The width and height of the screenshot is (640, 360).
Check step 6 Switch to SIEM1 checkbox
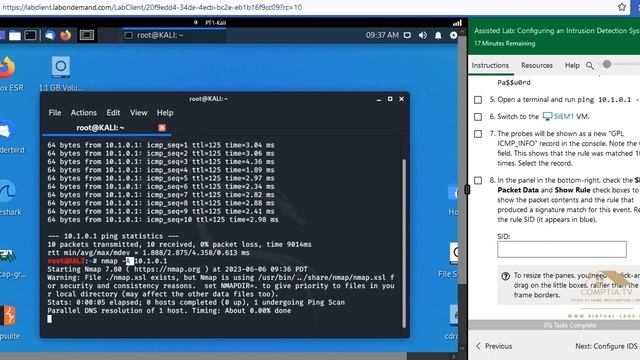[478, 117]
